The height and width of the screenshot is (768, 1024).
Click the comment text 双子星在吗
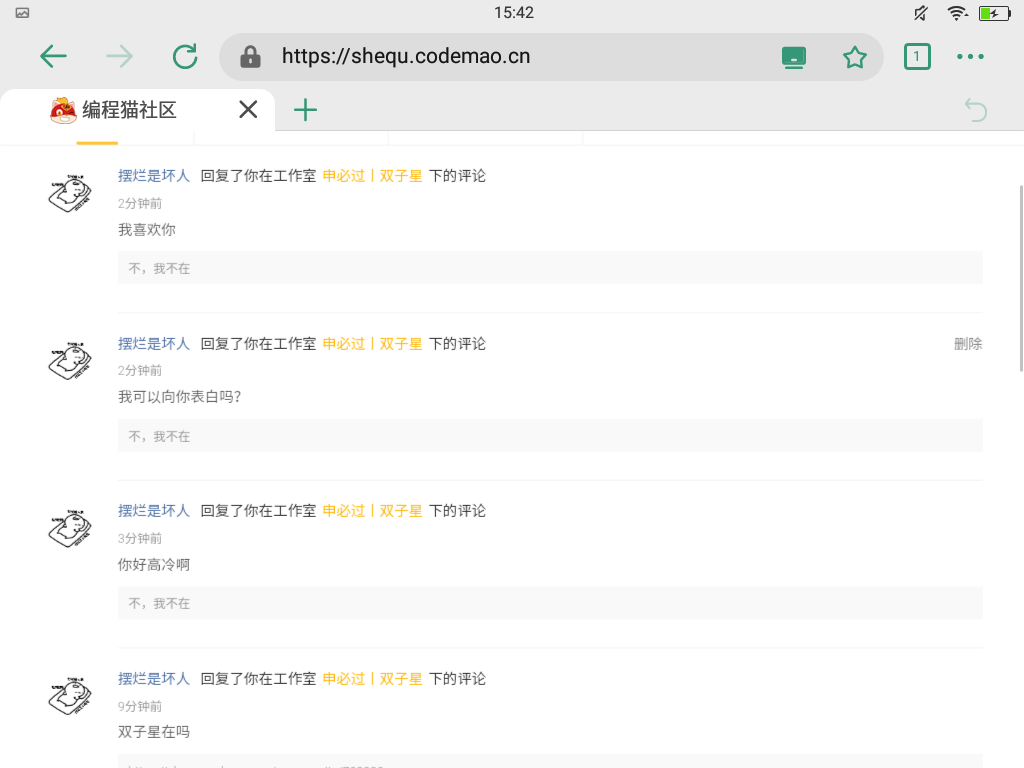(x=153, y=732)
